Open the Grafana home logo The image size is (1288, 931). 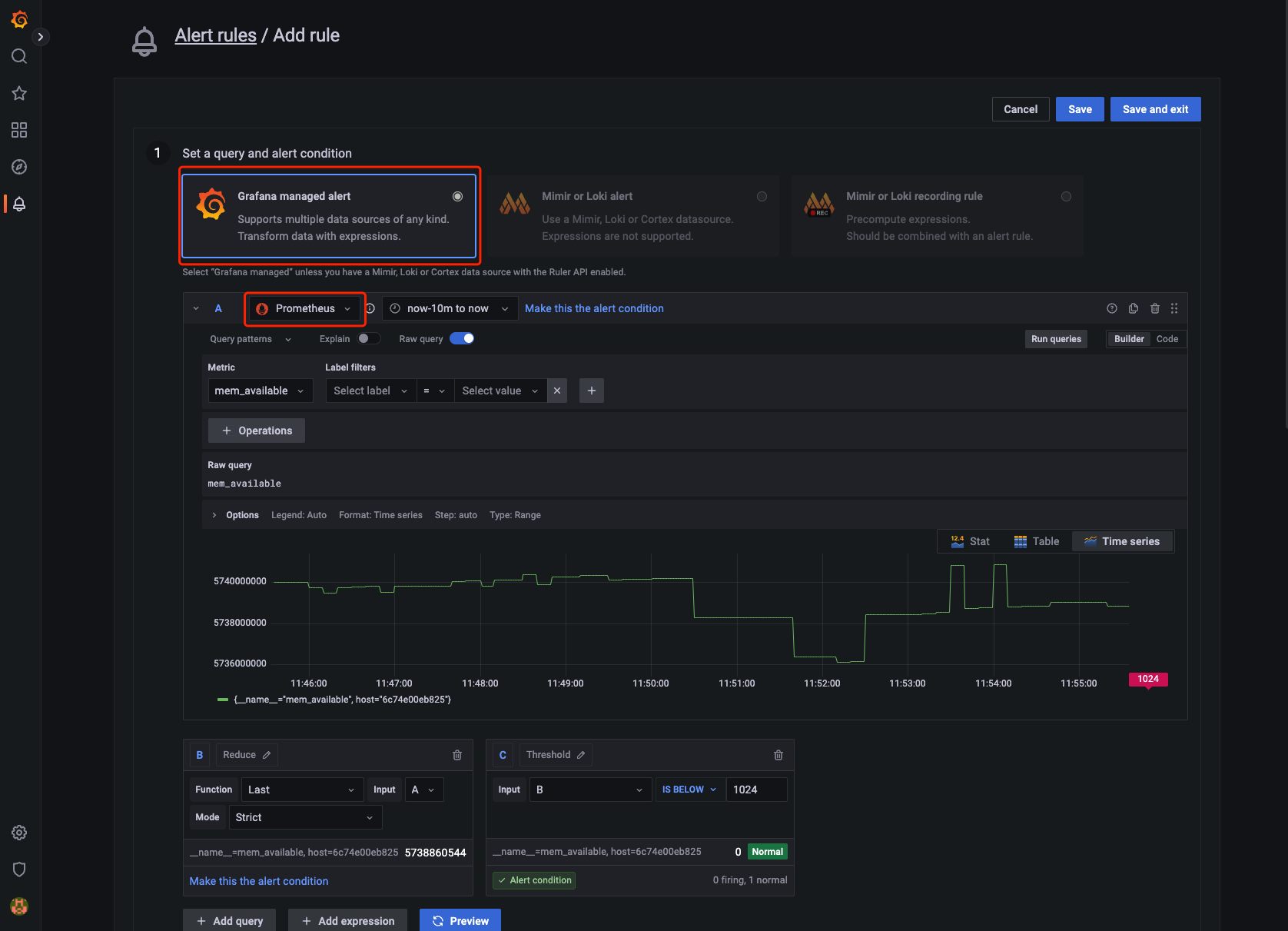click(x=20, y=19)
